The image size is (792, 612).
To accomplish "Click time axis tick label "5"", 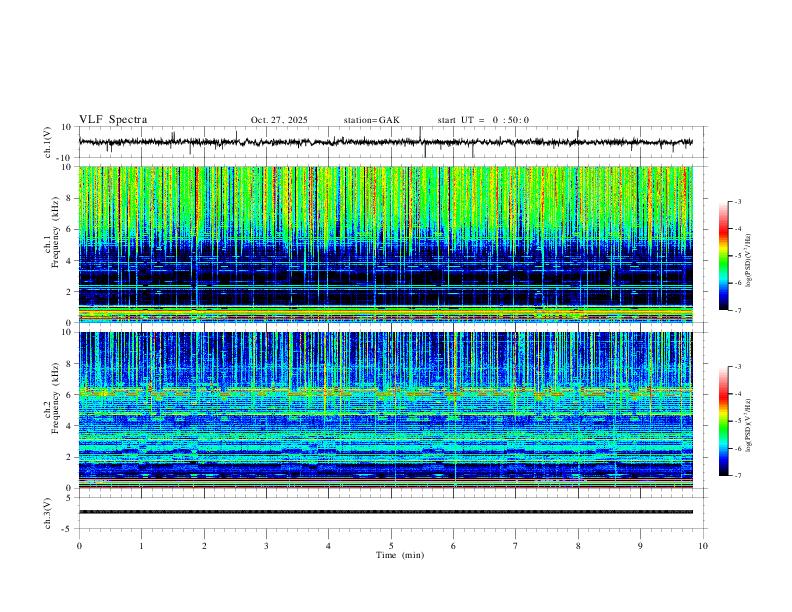I will [x=391, y=546].
